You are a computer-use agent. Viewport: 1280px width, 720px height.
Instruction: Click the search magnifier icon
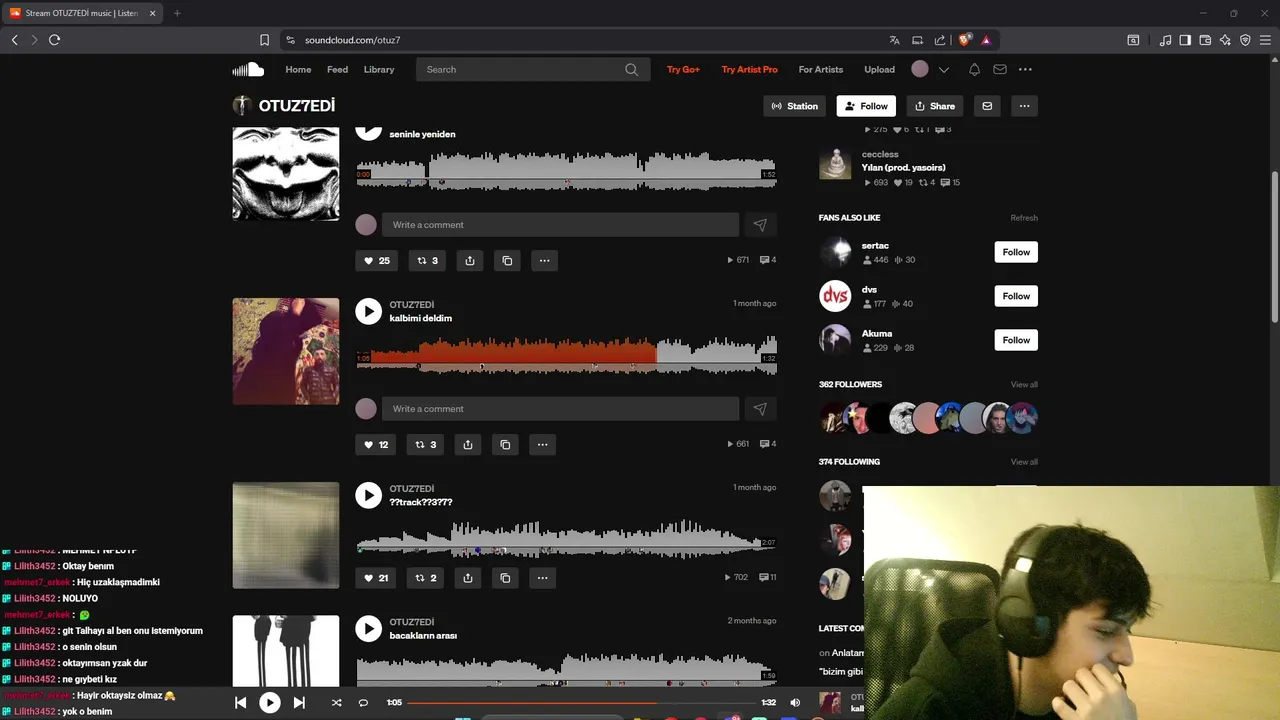631,69
